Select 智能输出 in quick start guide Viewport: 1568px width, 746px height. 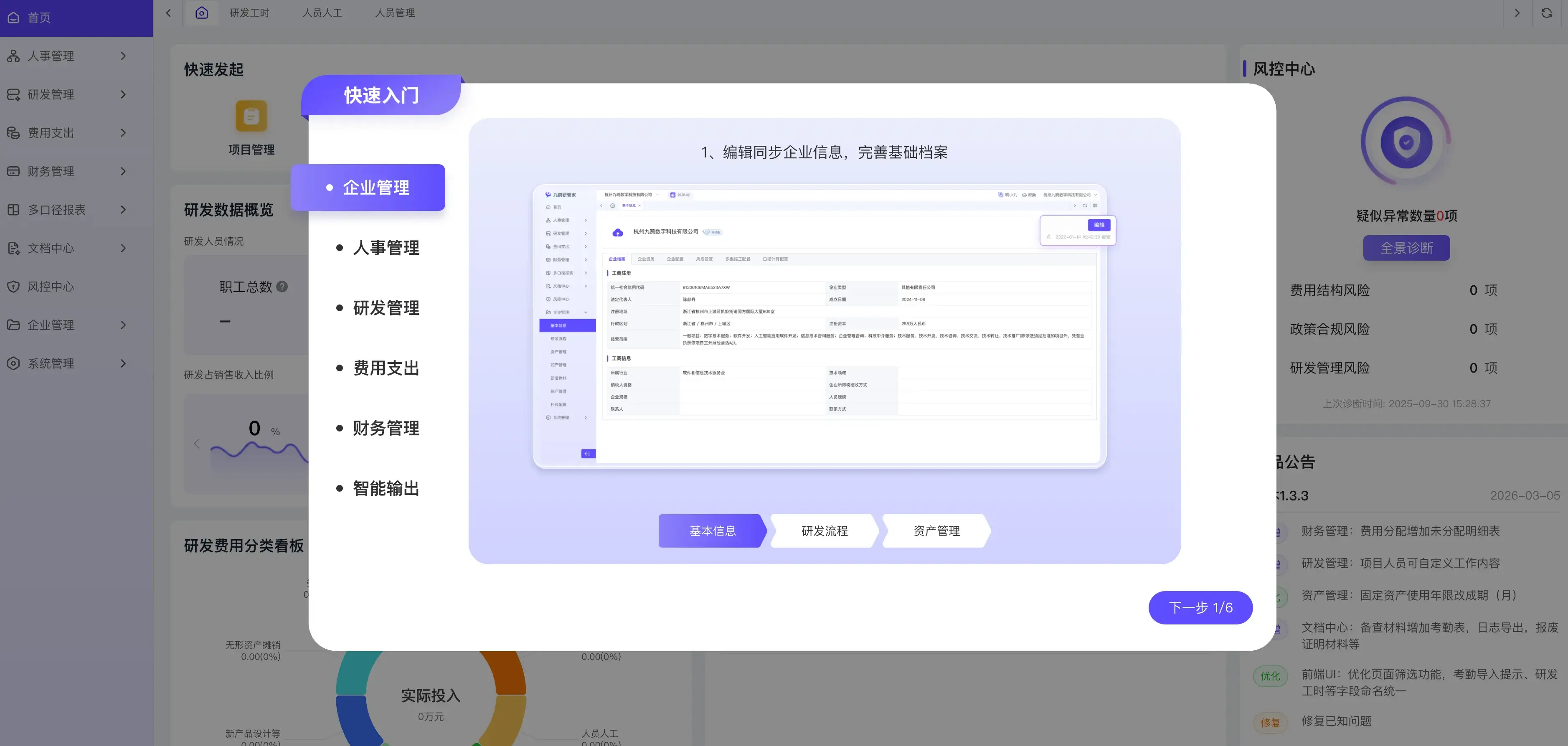(x=378, y=489)
